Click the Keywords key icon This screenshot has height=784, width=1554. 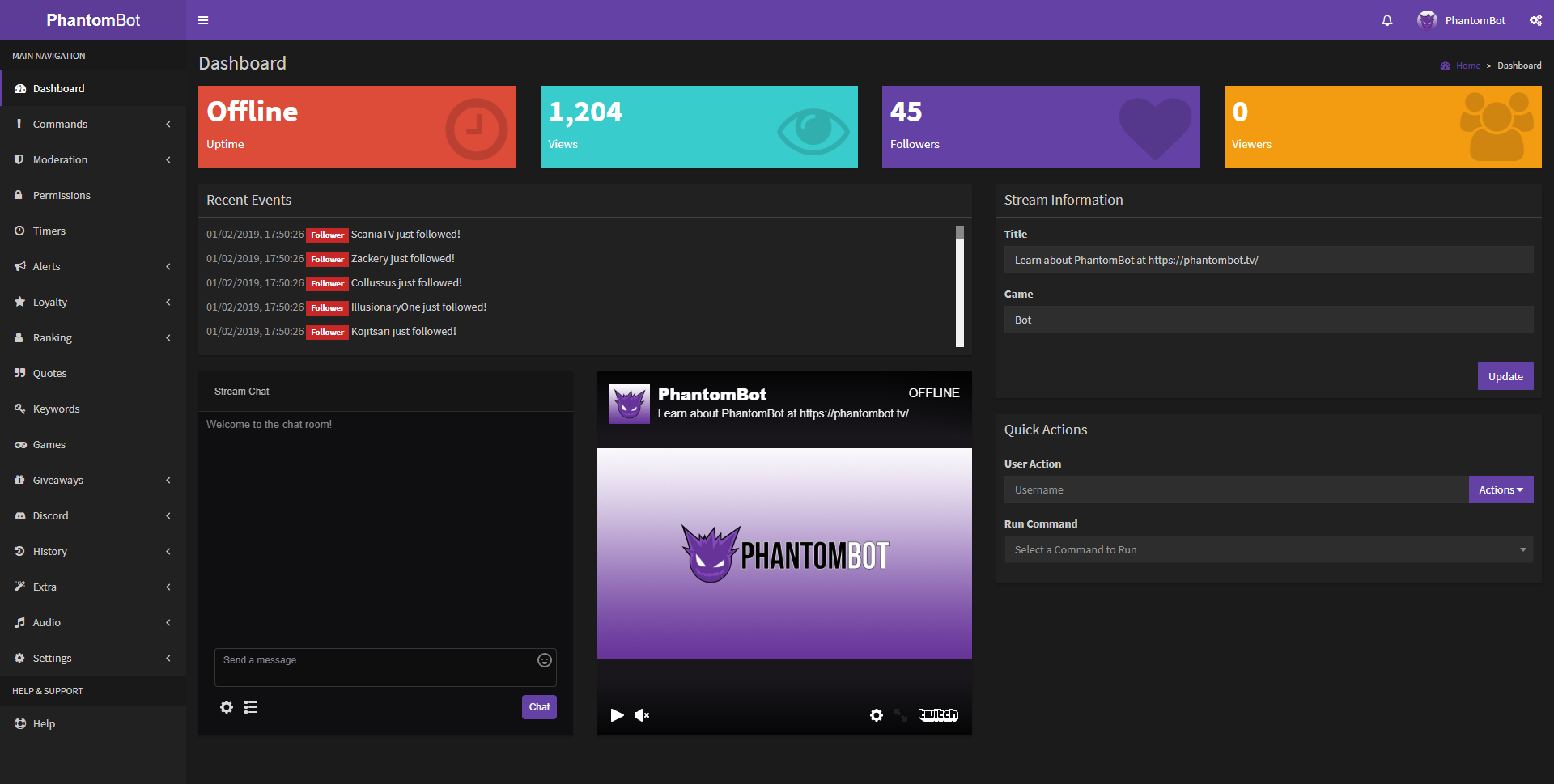20,409
